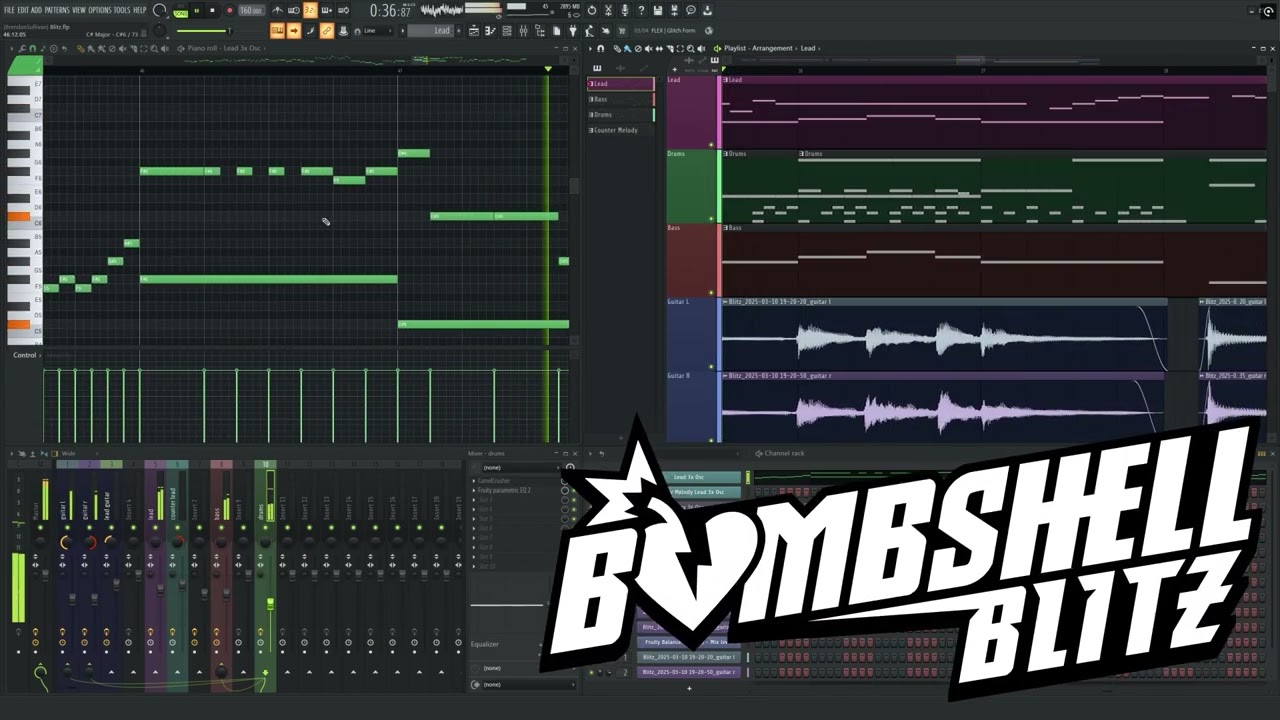
Task: Mute the lead mixer track LED
Action: click(155, 527)
